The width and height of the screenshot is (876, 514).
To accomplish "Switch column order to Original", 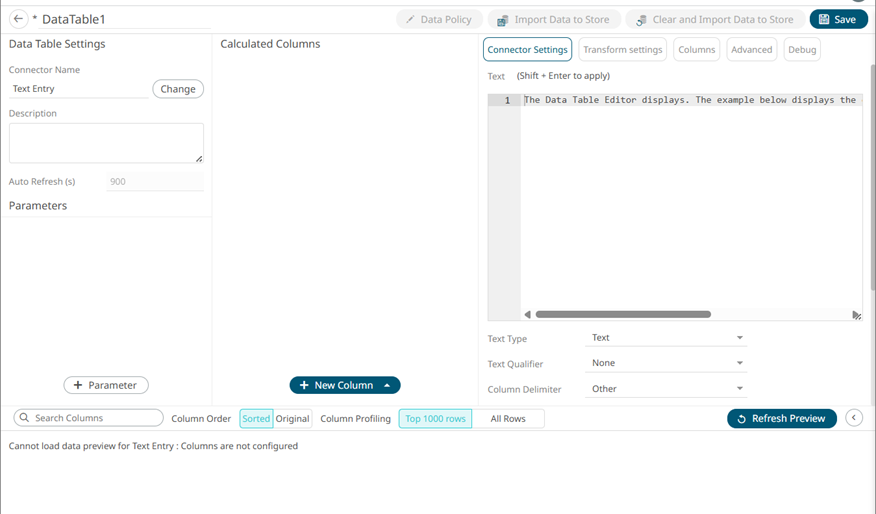I will pos(292,418).
